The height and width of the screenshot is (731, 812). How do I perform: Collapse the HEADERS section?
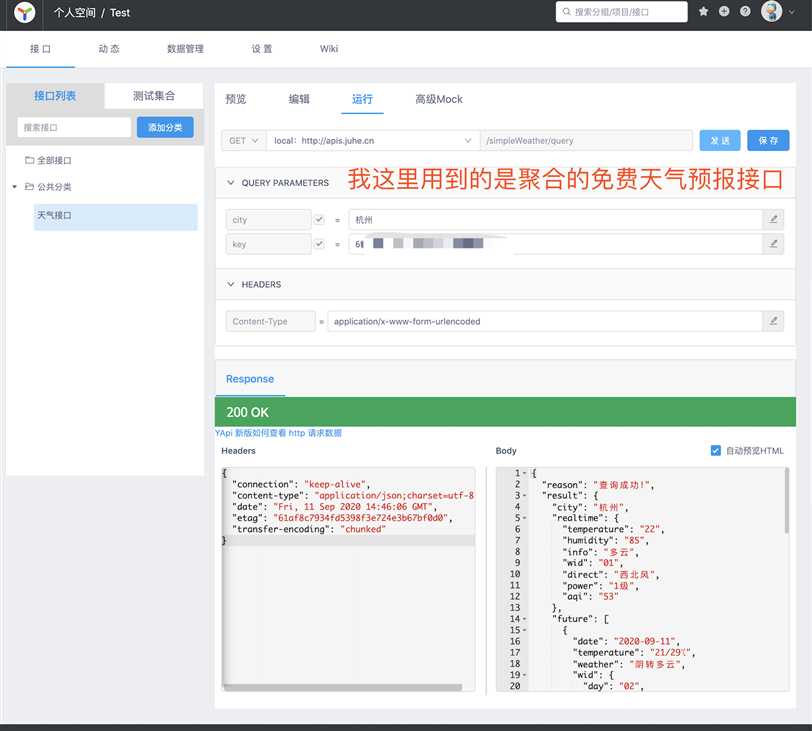pyautogui.click(x=231, y=284)
